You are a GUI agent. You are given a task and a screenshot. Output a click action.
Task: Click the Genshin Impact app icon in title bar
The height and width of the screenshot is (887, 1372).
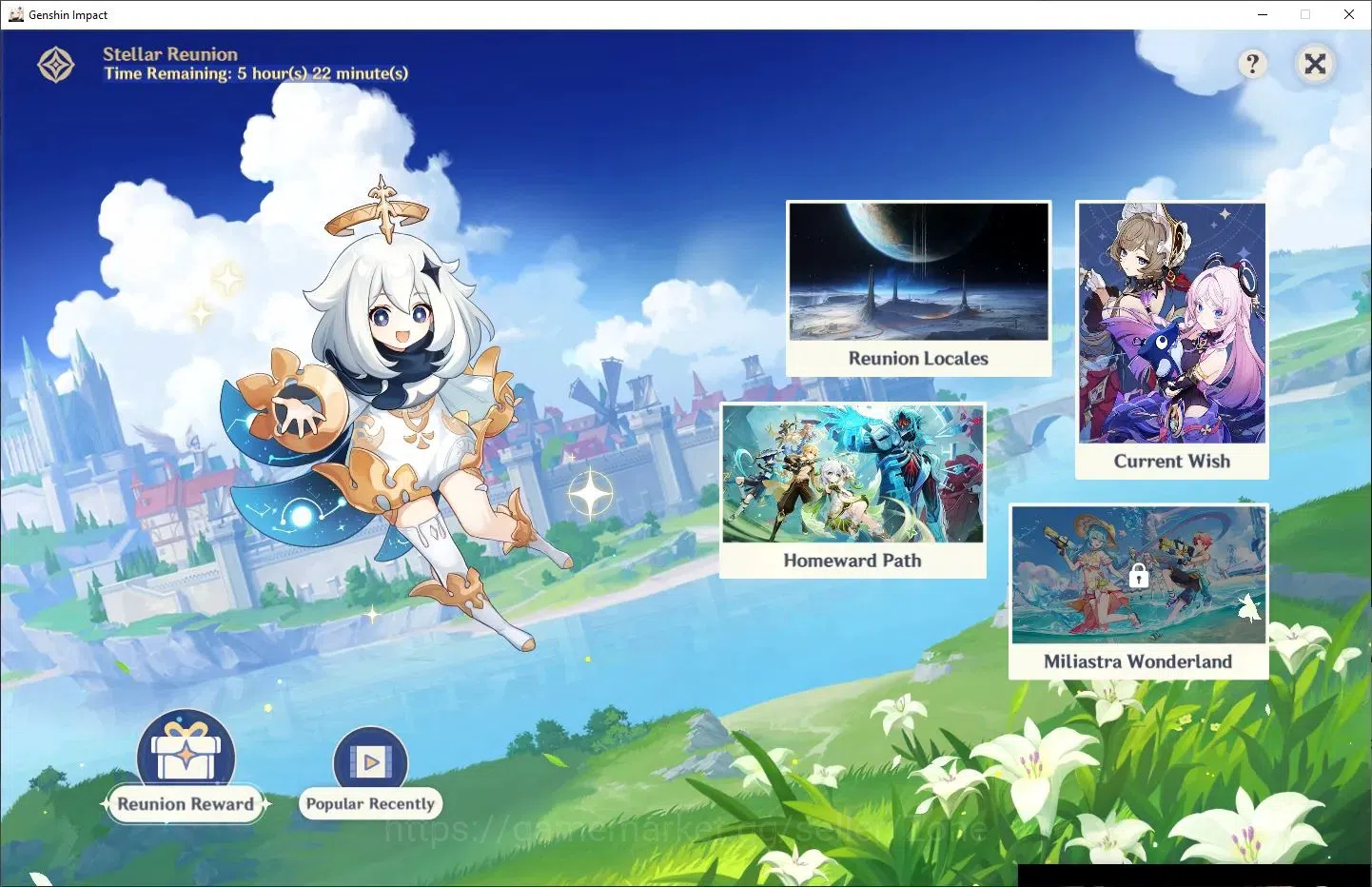[15, 14]
